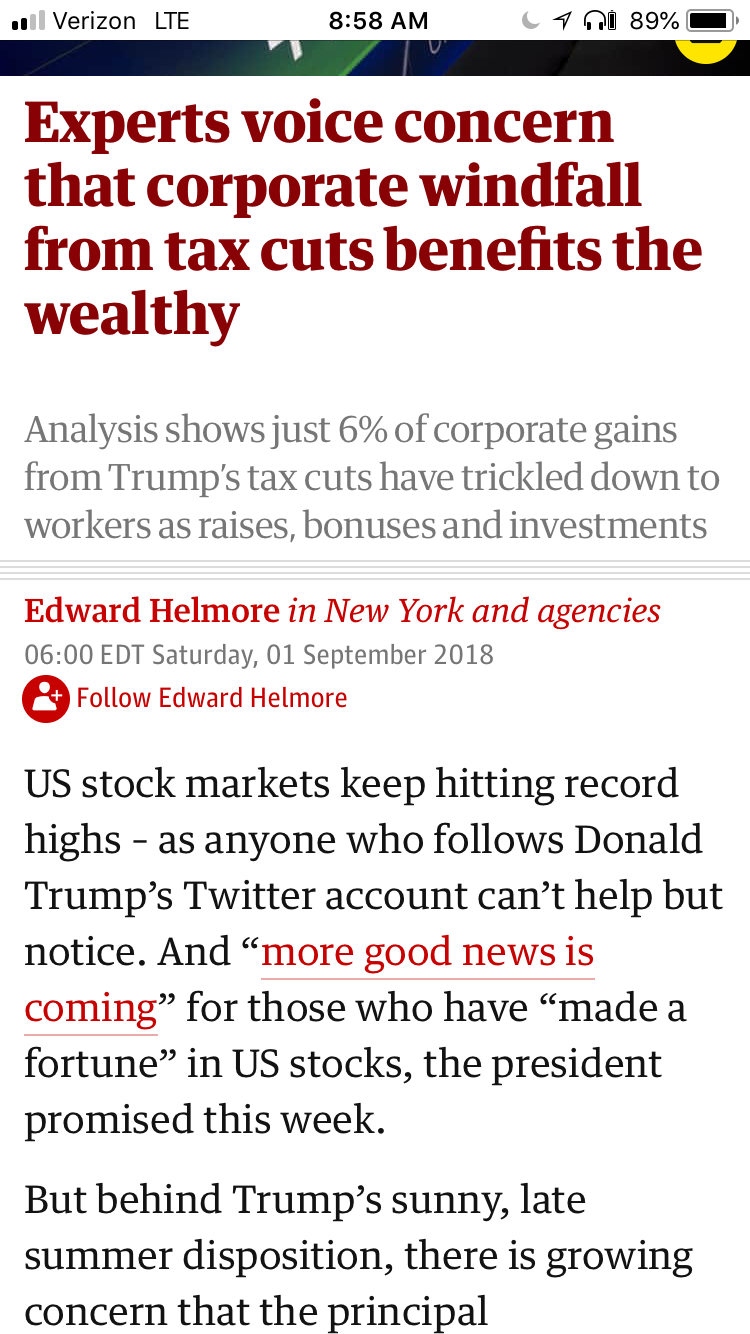Open the Edward Helmore author link
The image size is (750, 1334).
click(x=152, y=610)
